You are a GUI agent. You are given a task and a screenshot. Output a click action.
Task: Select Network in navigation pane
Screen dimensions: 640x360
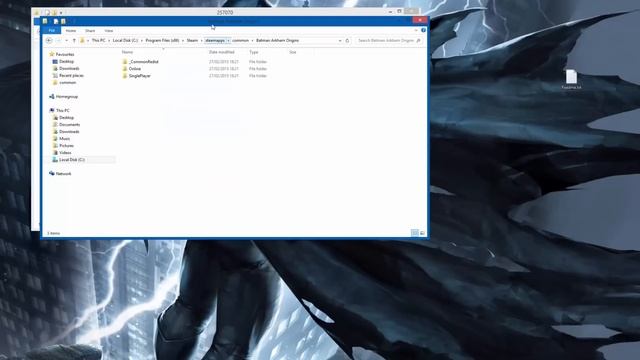tap(63, 173)
